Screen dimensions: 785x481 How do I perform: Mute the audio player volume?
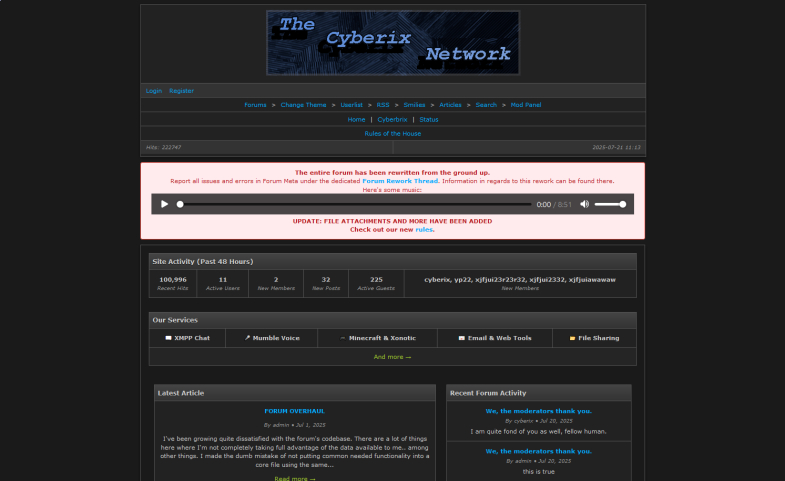584,204
